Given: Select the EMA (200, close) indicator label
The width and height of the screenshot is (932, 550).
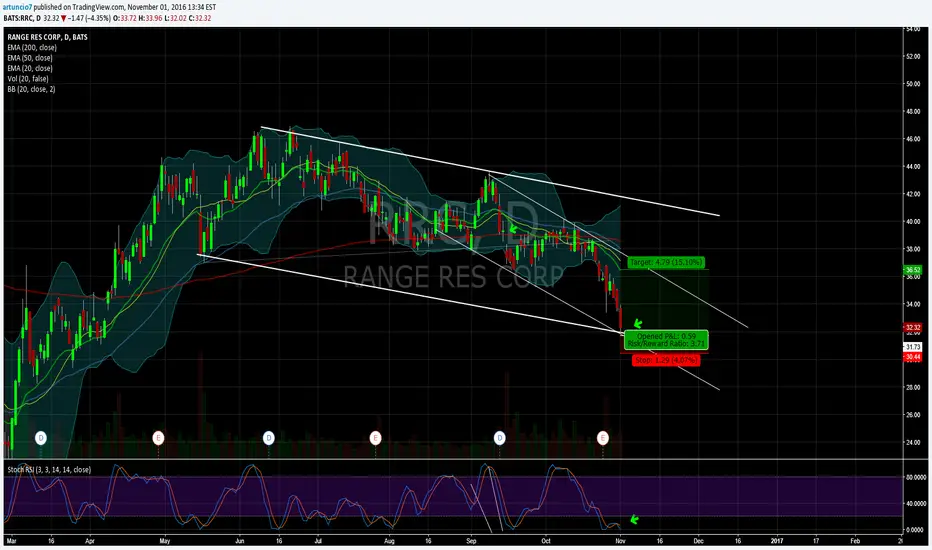Looking at the screenshot, I should click(32, 48).
